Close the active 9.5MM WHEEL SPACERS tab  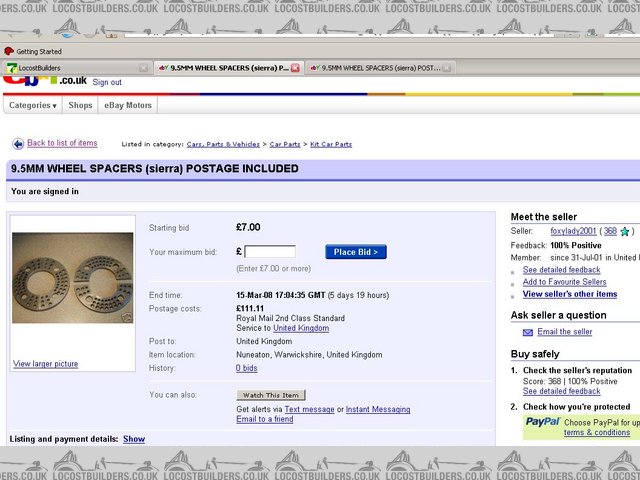point(295,68)
